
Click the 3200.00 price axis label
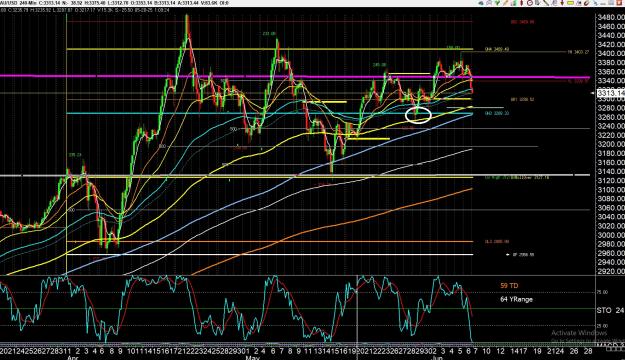(x=611, y=144)
